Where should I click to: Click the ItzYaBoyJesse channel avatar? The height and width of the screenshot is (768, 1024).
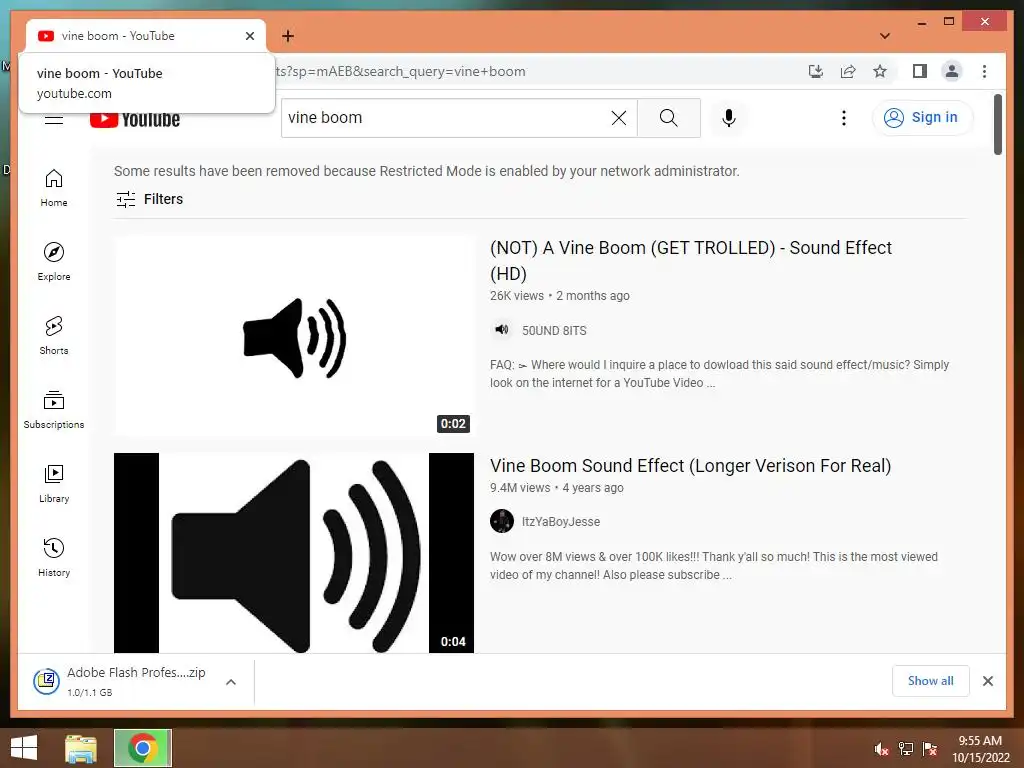point(502,521)
